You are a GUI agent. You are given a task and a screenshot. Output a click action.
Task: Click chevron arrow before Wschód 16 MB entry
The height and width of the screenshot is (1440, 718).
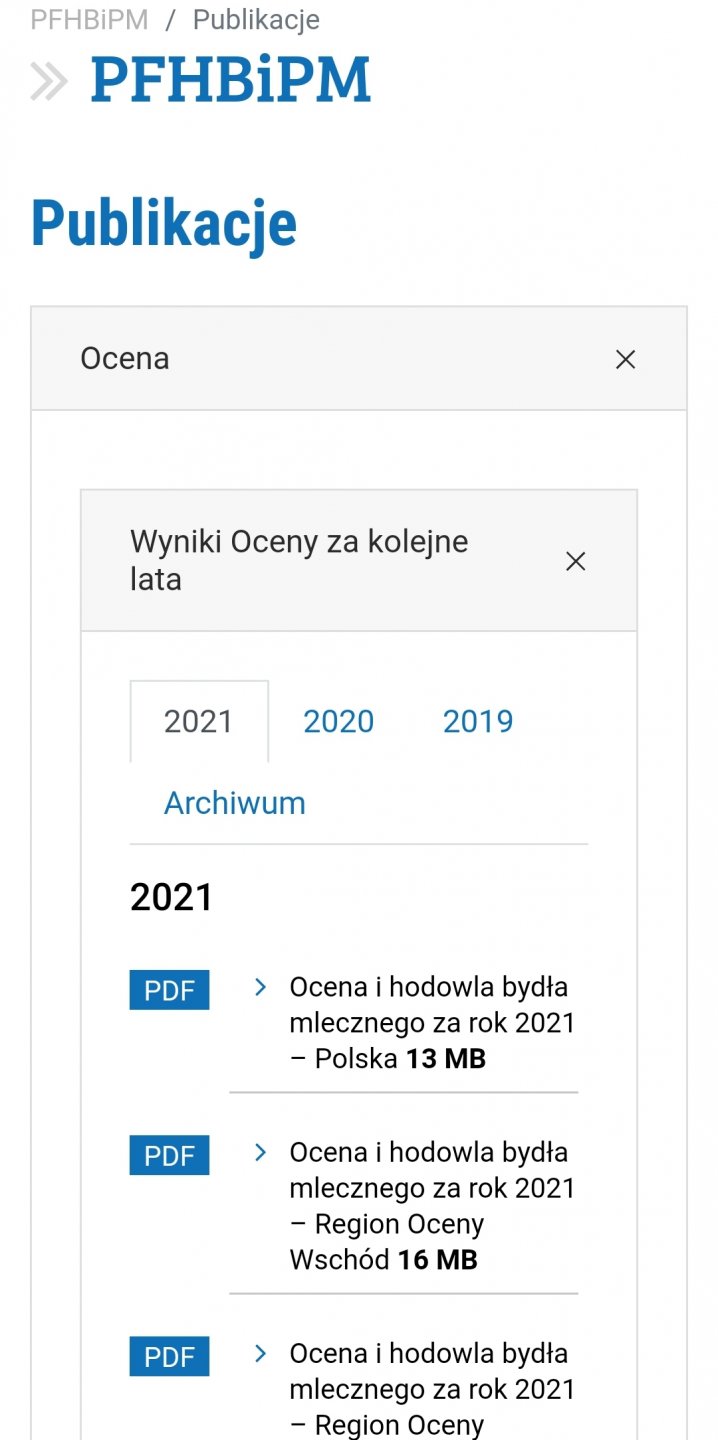(261, 1152)
